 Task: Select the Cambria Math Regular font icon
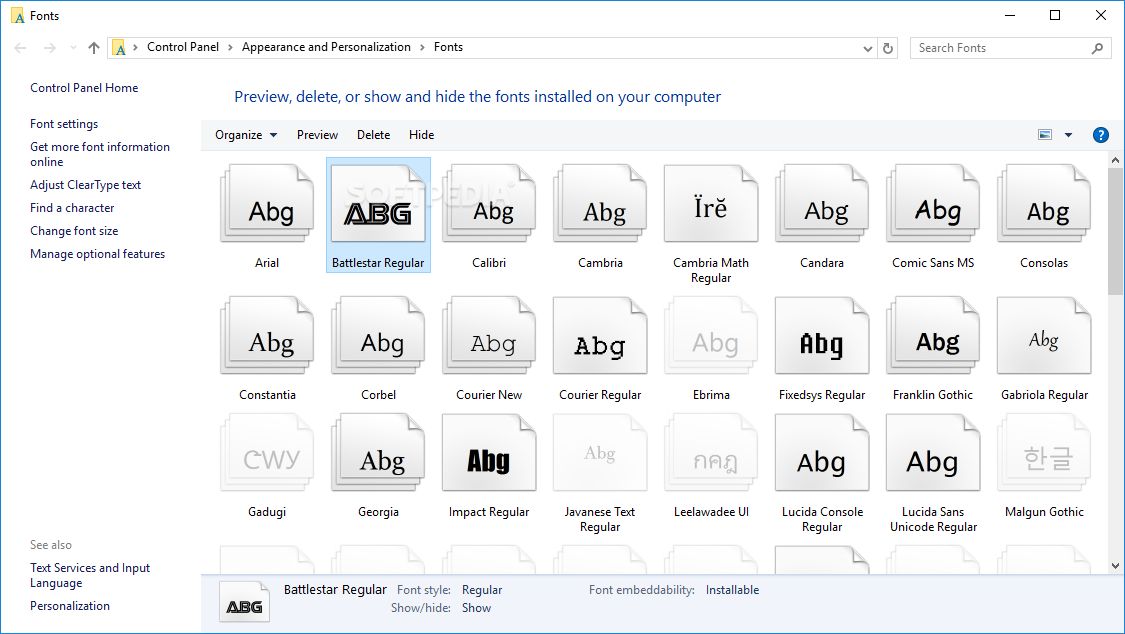(711, 203)
